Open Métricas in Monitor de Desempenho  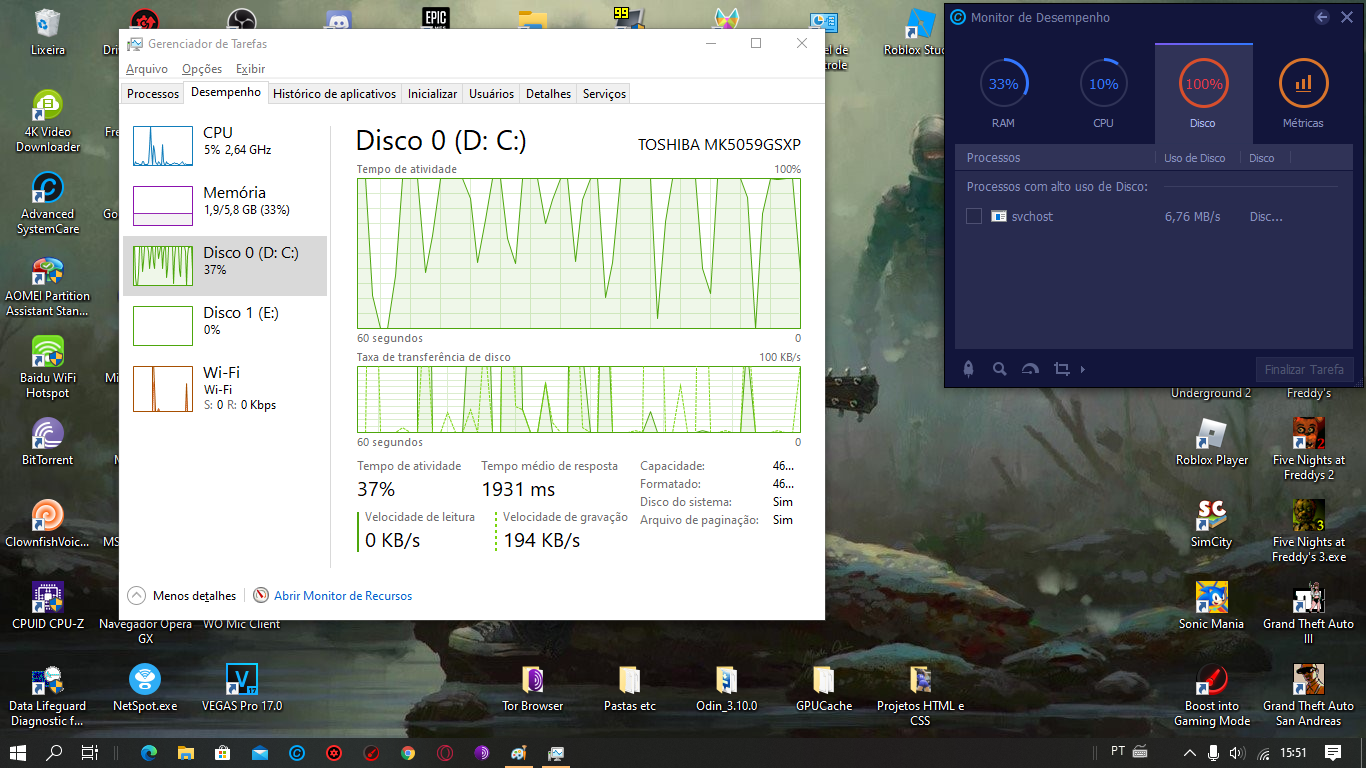click(1303, 93)
